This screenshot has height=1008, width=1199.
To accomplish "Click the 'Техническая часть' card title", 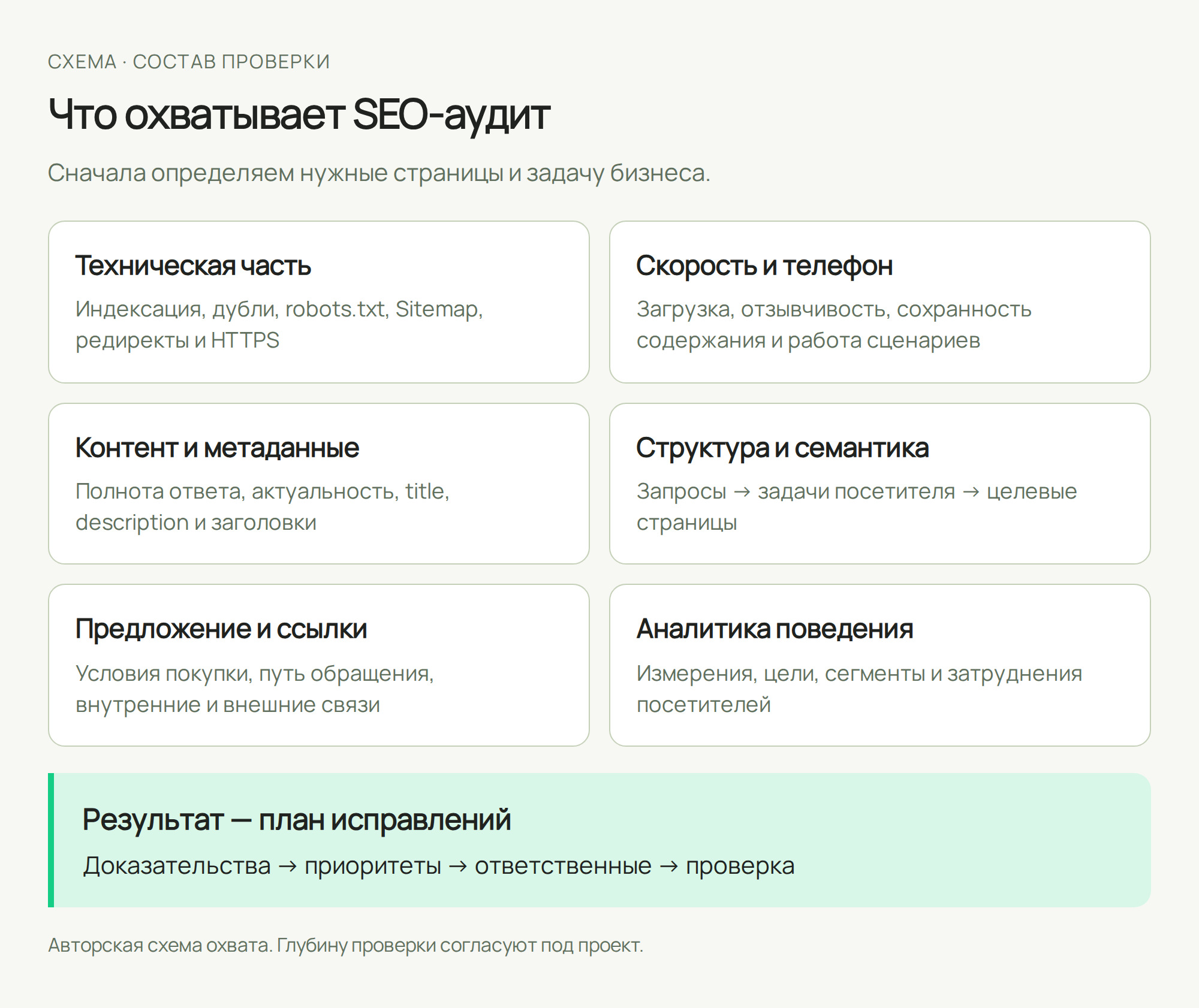I will tap(193, 265).
